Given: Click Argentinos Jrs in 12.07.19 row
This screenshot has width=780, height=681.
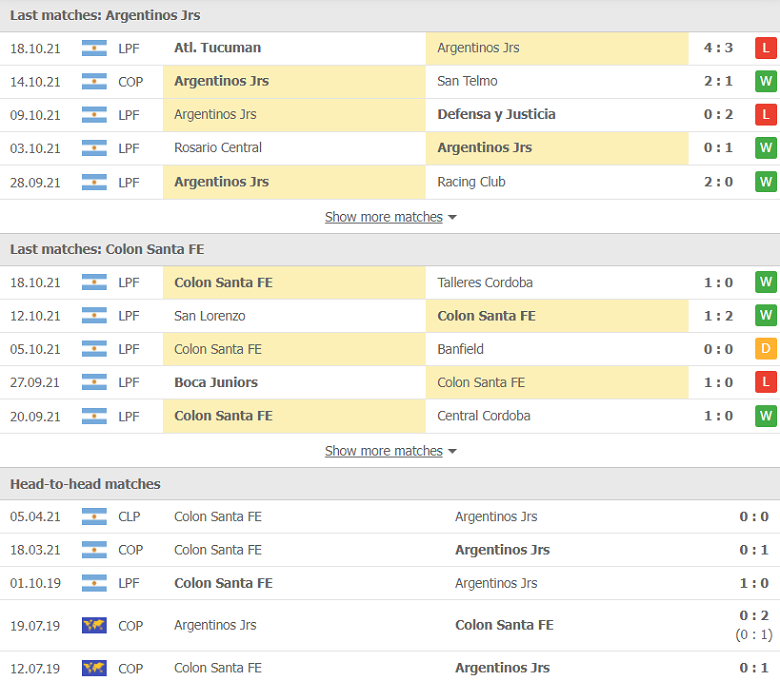Looking at the screenshot, I should click(502, 668).
